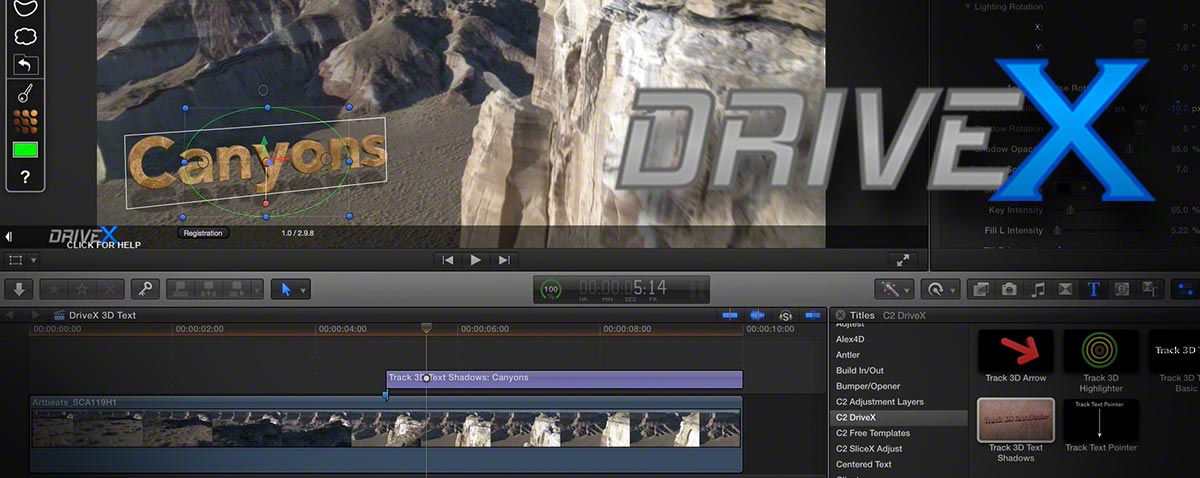The height and width of the screenshot is (478, 1200).
Task: Open the magic wand enhancements dropdown
Action: point(892,289)
